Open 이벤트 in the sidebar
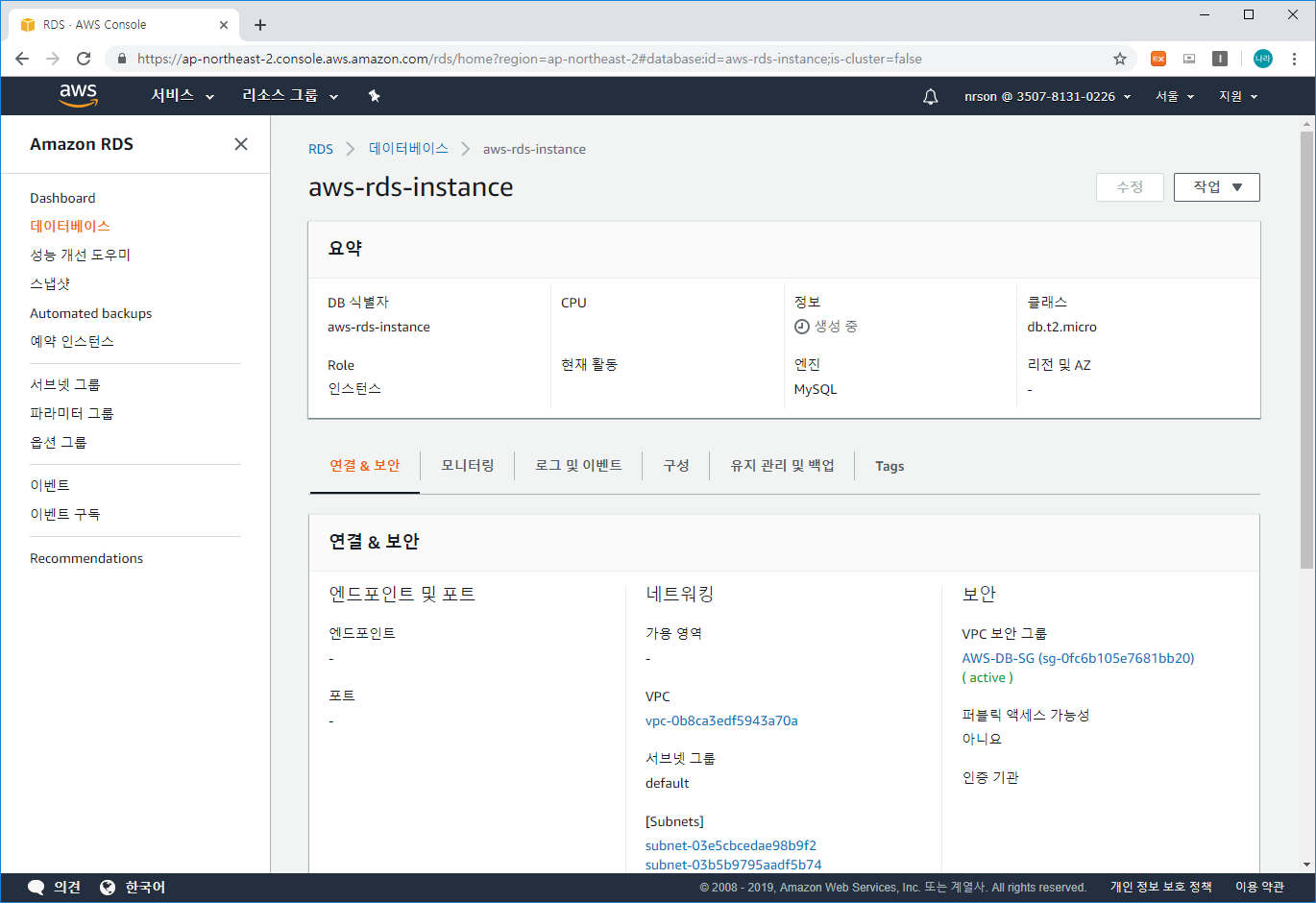 pos(50,485)
